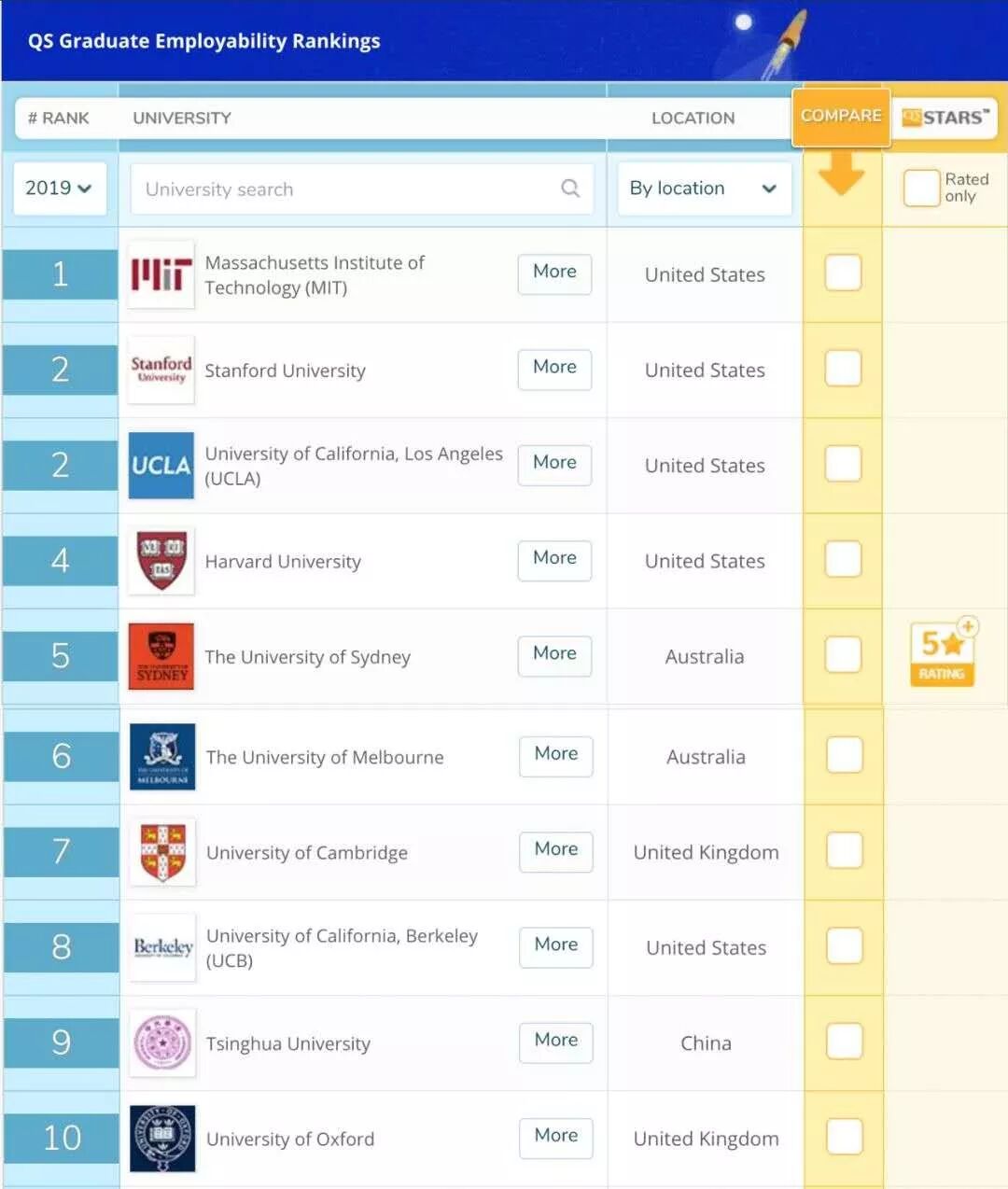
Task: Focus the University search input field
Action: (362, 189)
